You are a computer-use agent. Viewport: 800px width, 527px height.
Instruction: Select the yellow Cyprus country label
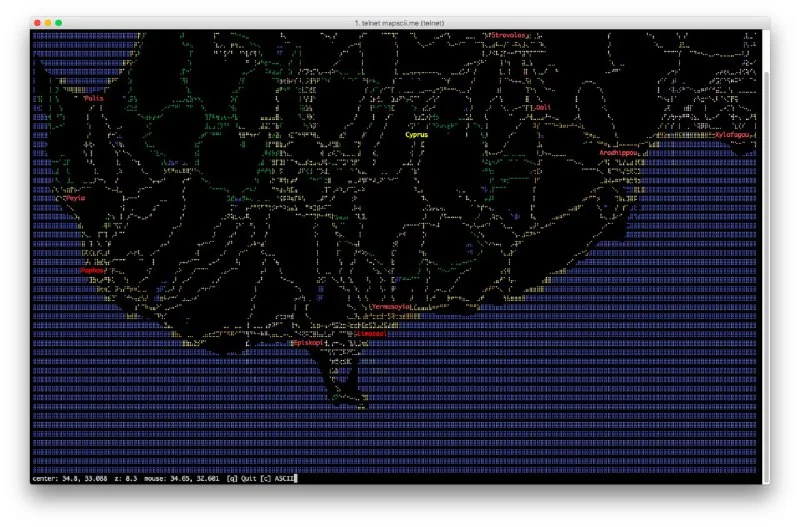click(417, 133)
